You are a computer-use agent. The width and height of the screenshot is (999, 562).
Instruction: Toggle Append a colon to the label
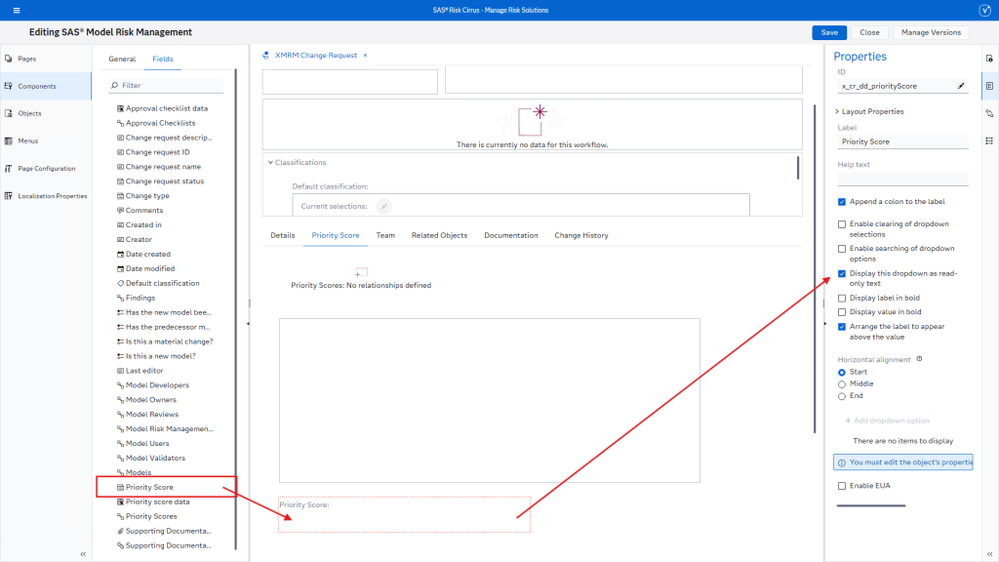(x=842, y=202)
